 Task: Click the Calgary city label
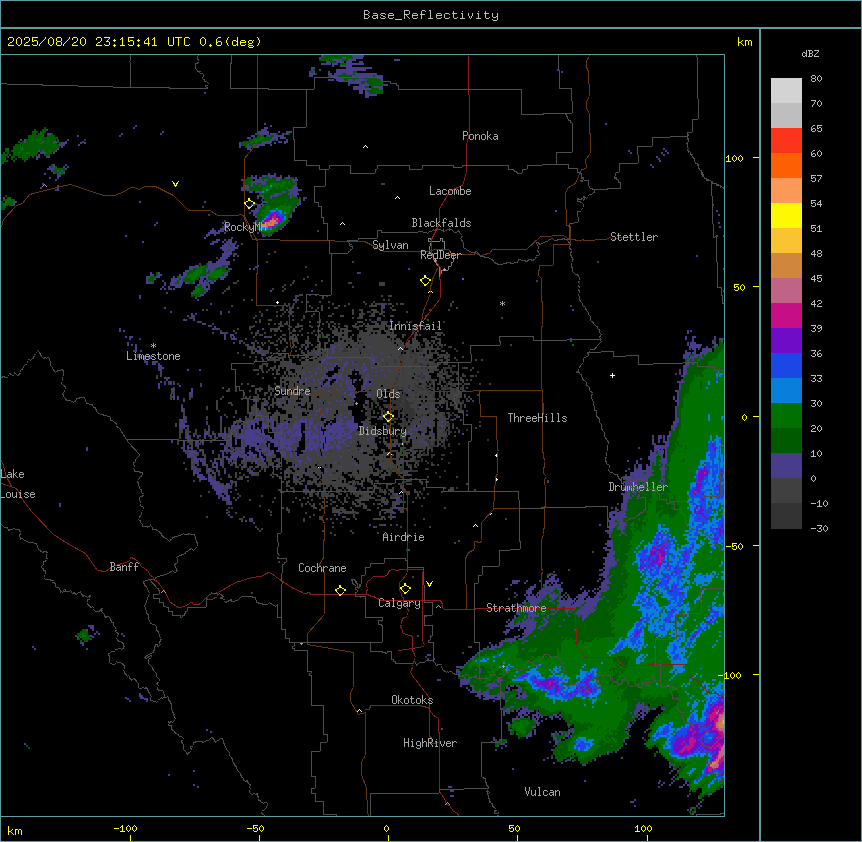[x=399, y=603]
